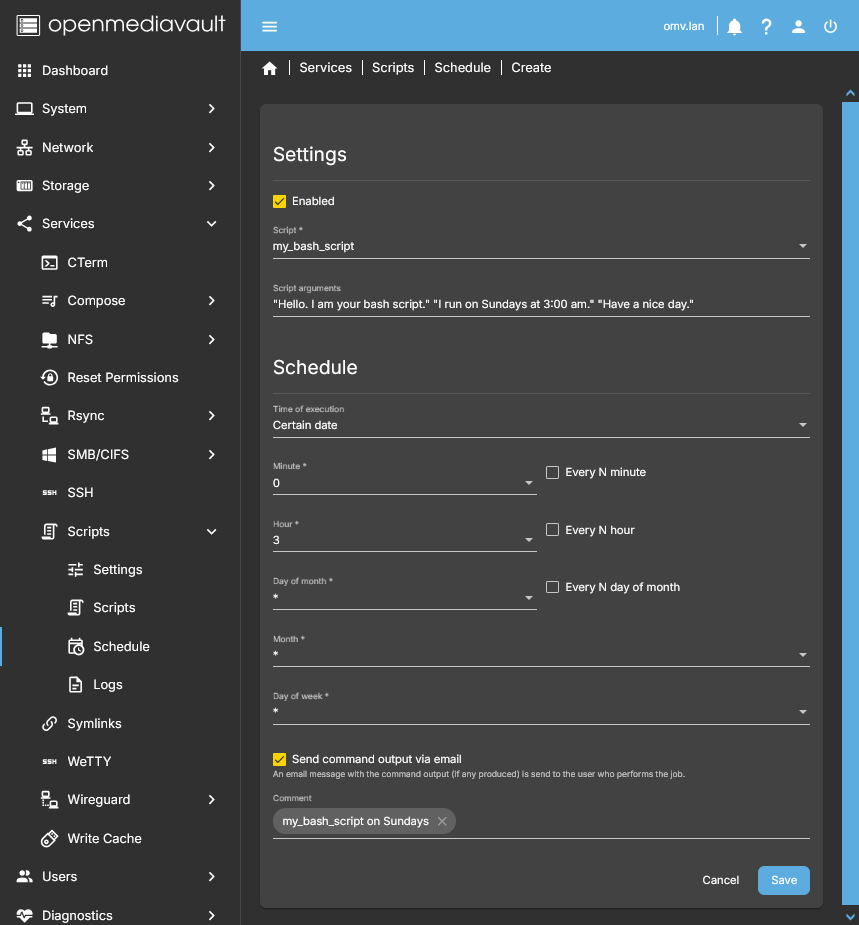Image resolution: width=859 pixels, height=925 pixels.
Task: Go to Dashboard in sidebar
Action: tap(74, 71)
